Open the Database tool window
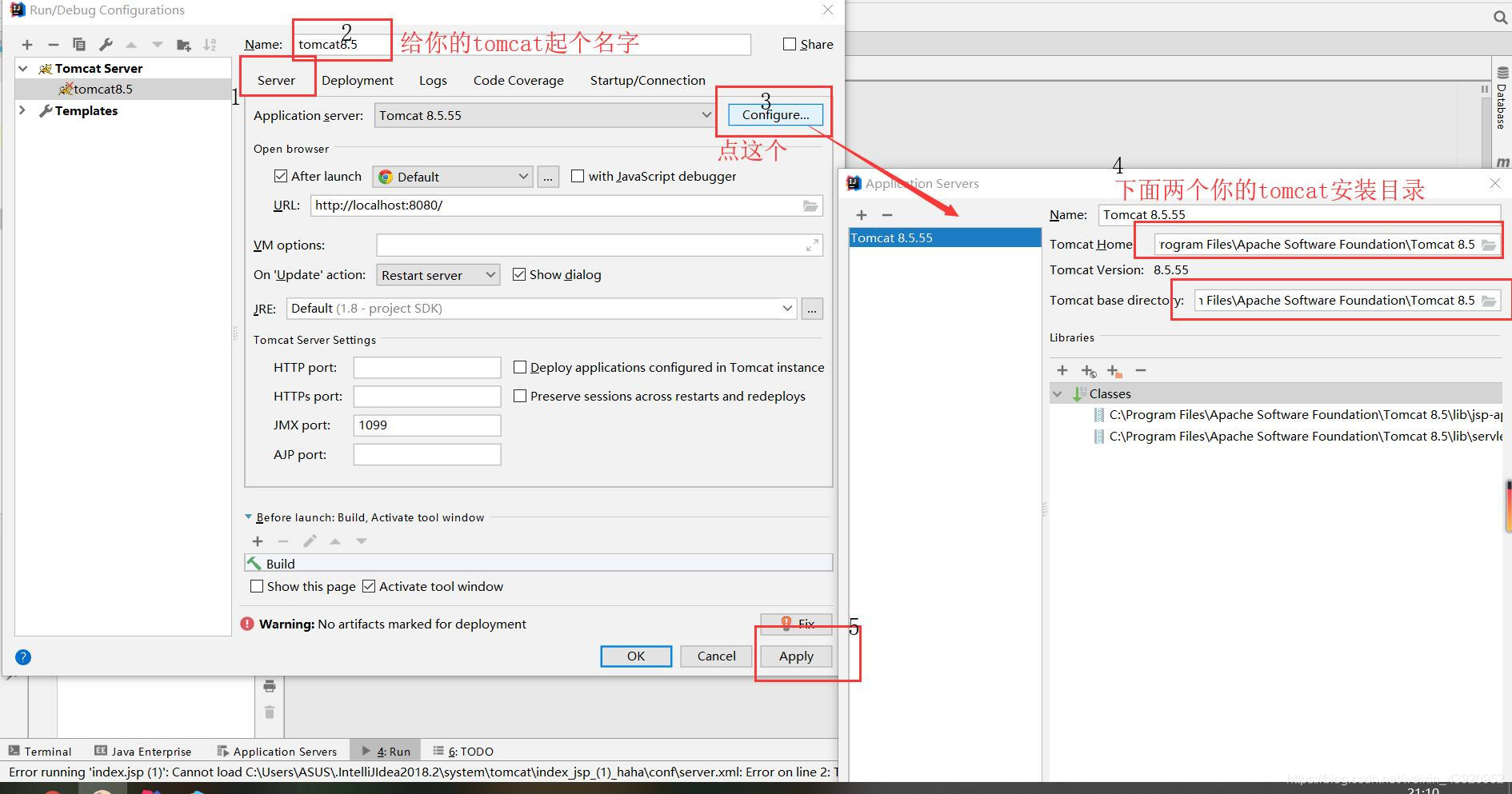The image size is (1512, 794). tap(1502, 99)
